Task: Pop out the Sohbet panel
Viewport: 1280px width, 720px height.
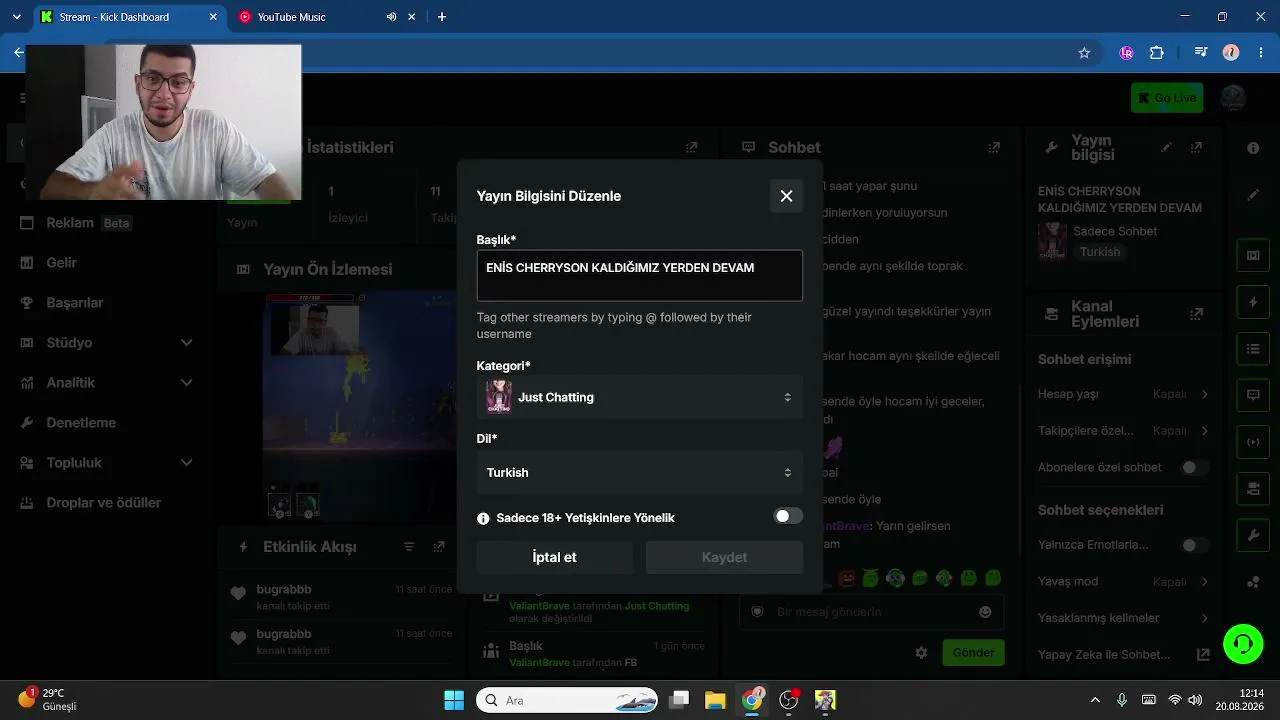Action: (x=994, y=147)
